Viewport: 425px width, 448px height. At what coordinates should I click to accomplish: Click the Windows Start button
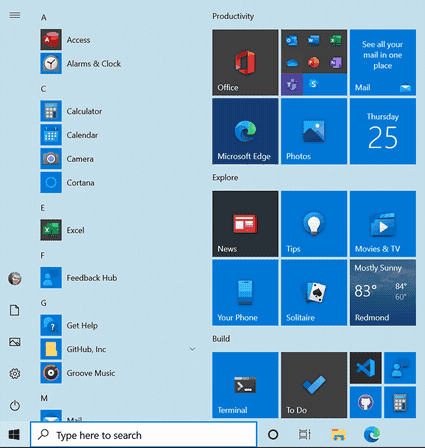[x=14, y=435]
